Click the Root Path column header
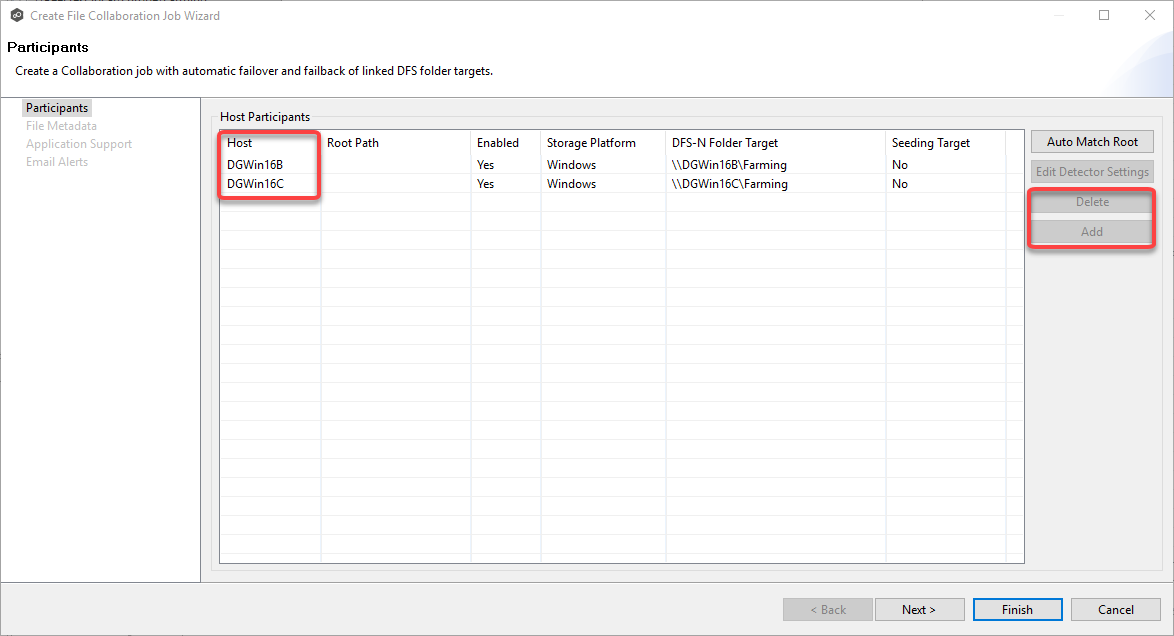 [352, 143]
